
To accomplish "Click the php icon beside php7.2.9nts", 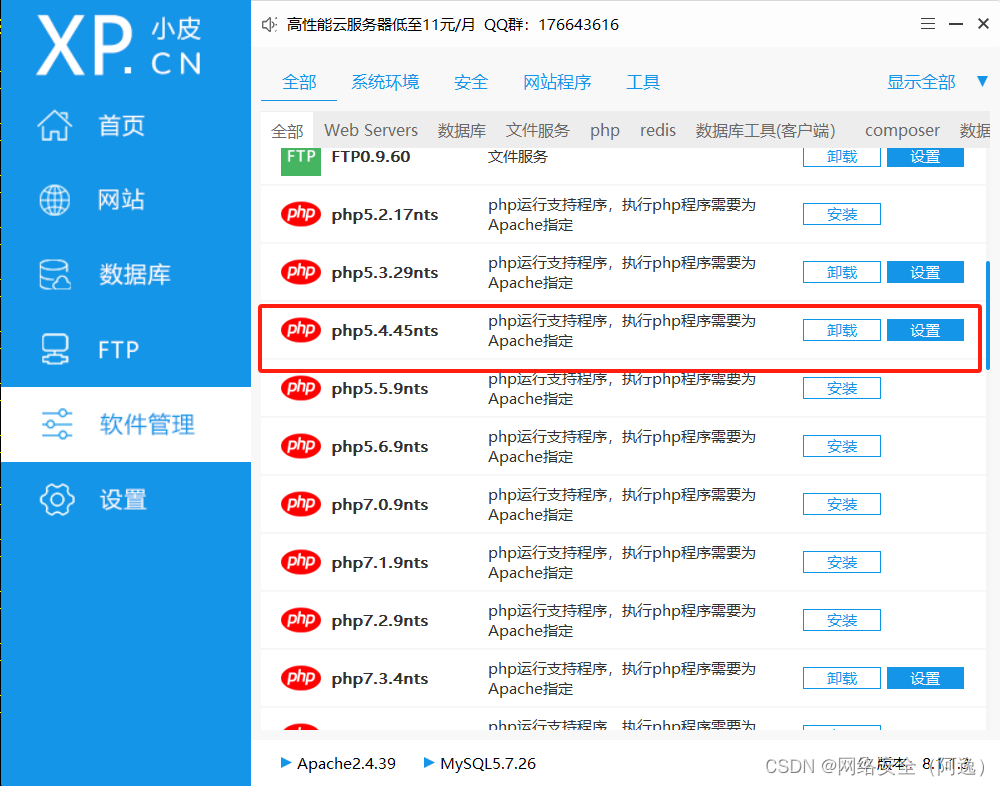I will tap(301, 620).
